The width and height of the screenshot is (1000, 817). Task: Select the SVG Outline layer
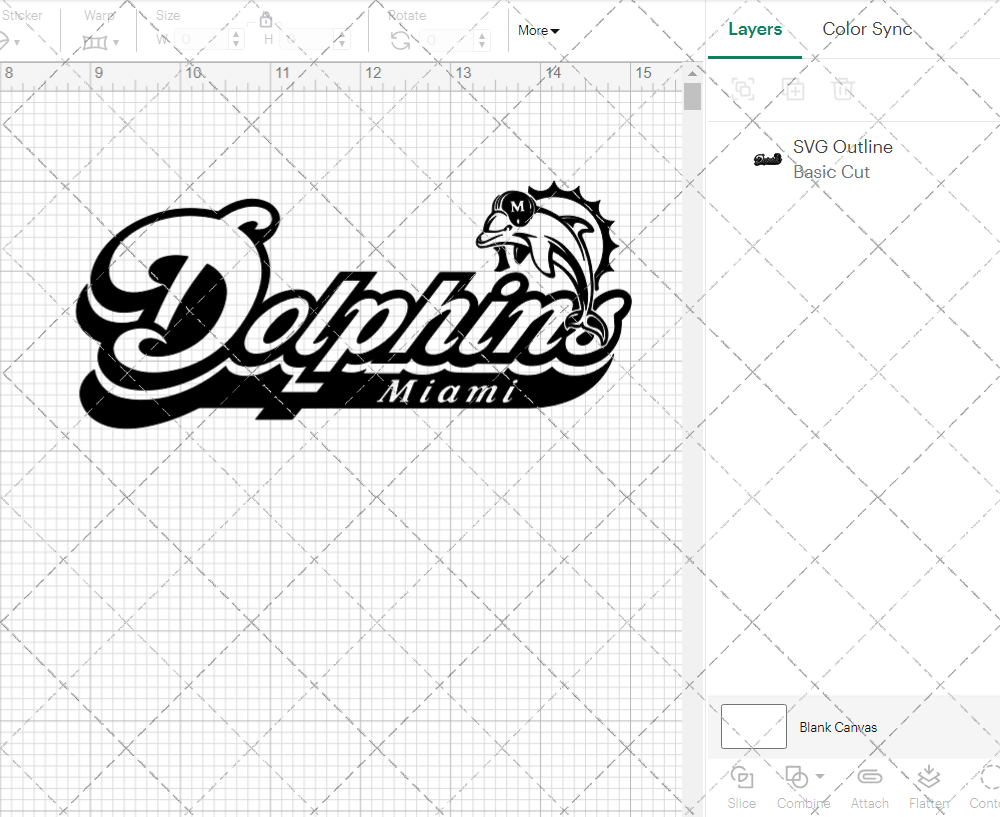click(x=843, y=147)
